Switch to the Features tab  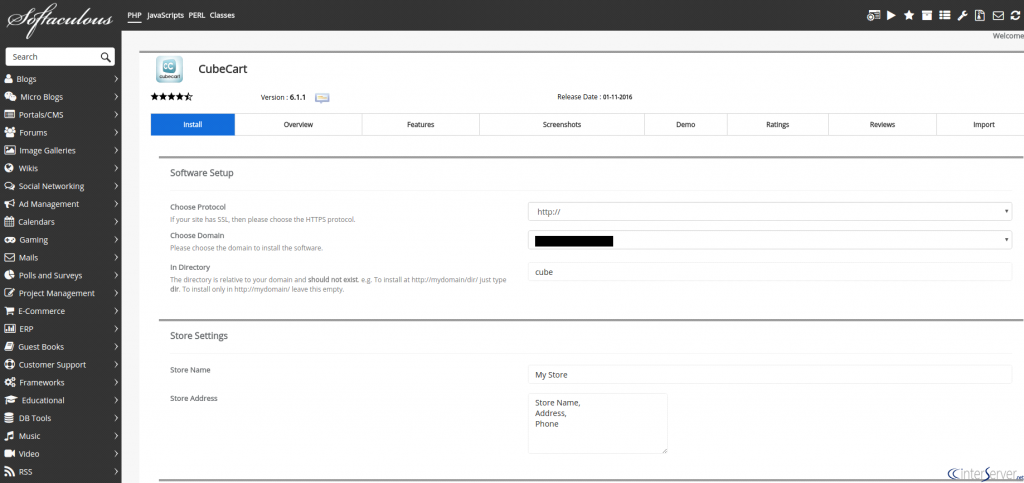point(421,125)
